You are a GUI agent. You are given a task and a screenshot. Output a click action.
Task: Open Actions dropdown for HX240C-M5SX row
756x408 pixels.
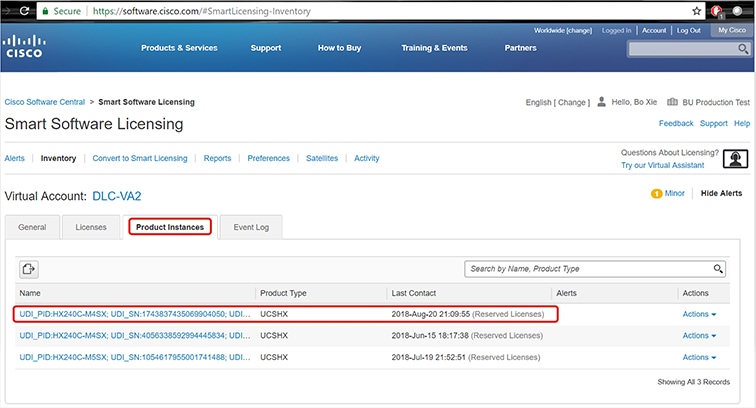pos(699,357)
